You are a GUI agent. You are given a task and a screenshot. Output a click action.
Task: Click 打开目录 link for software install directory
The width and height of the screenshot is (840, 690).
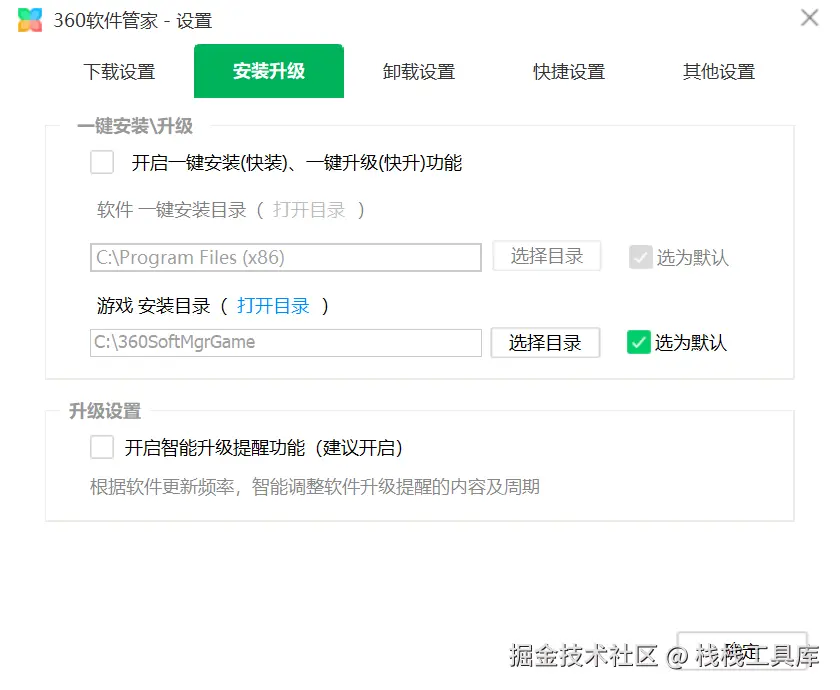(x=309, y=210)
